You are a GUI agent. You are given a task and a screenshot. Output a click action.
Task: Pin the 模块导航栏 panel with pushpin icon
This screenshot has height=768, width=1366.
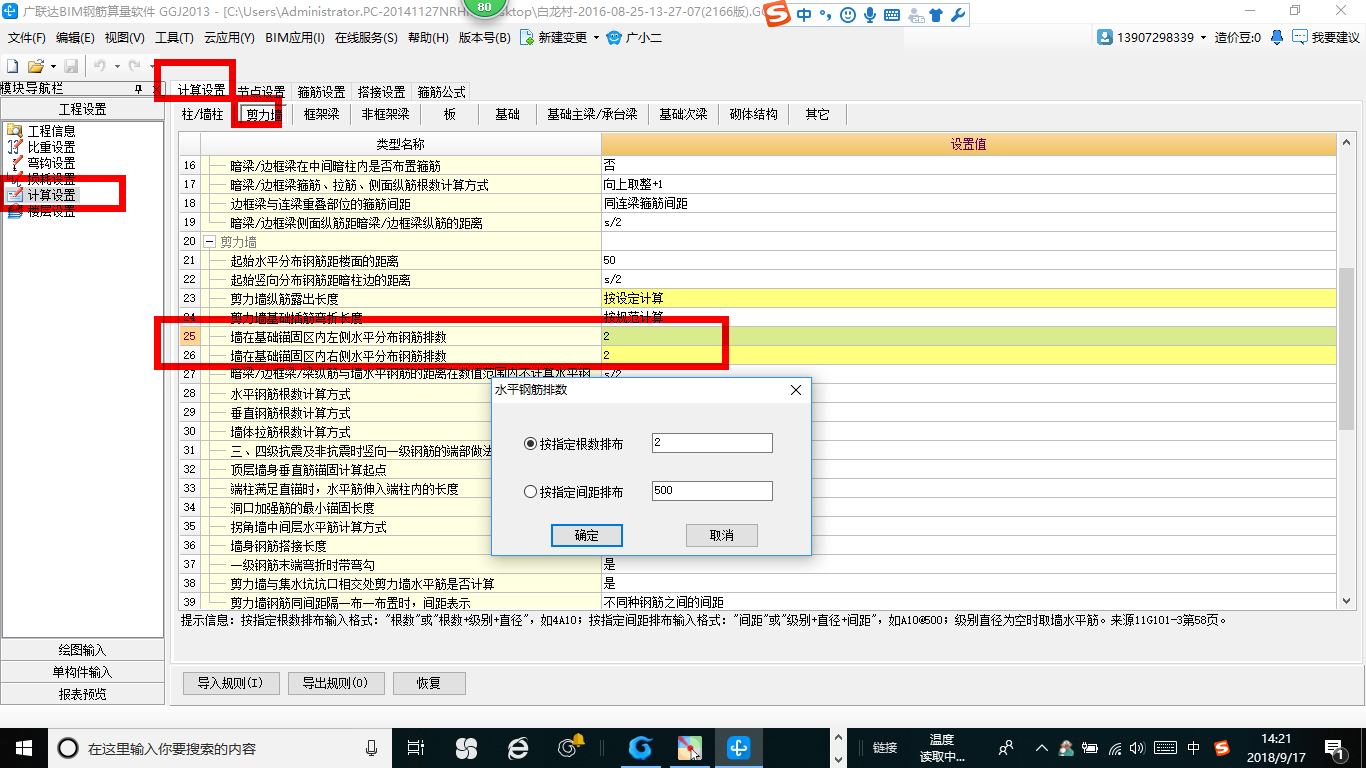tap(138, 90)
